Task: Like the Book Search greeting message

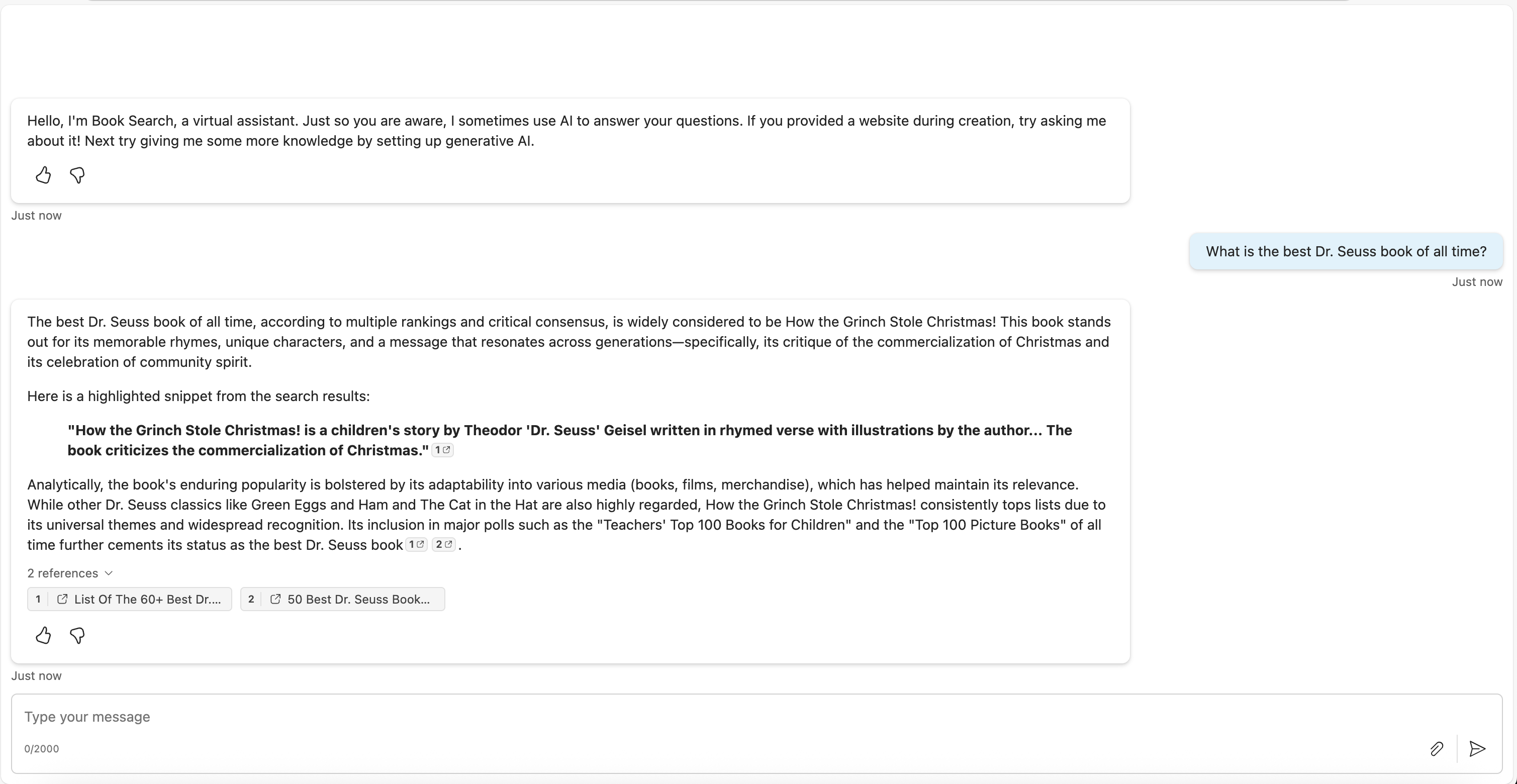Action: [43, 175]
